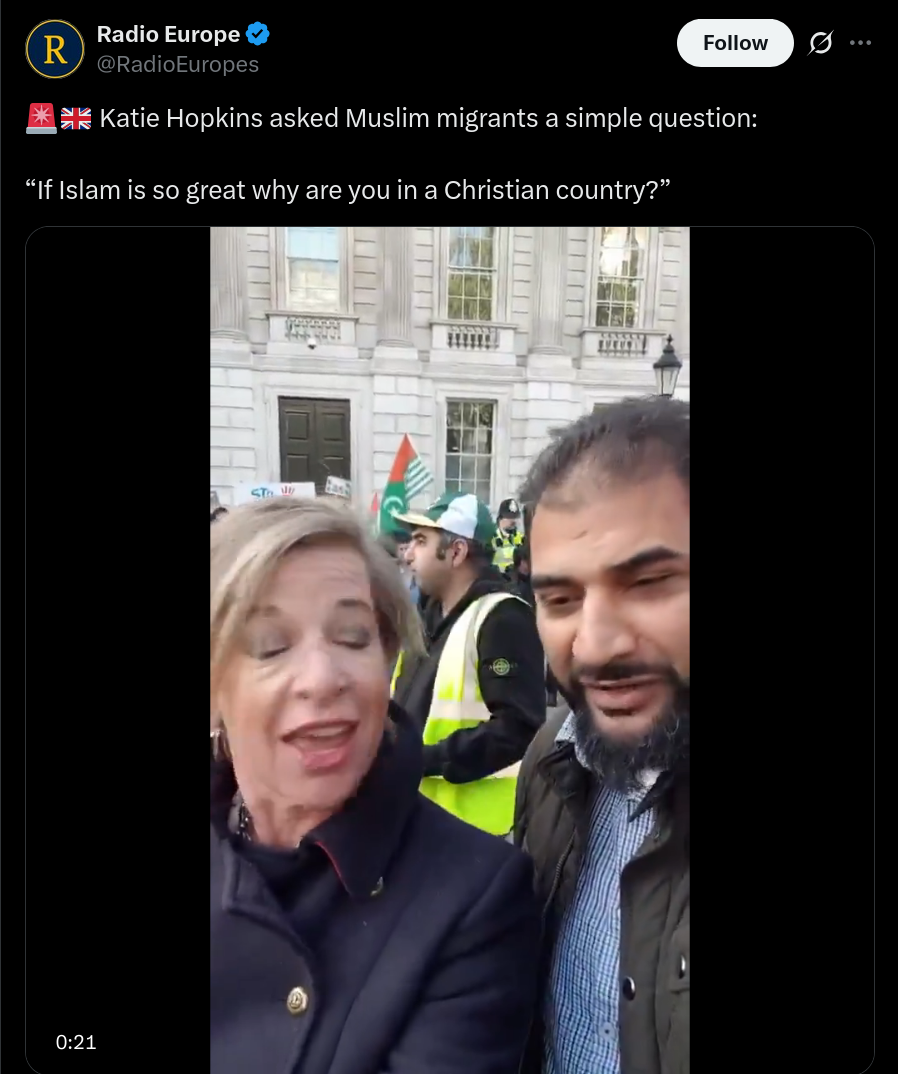Click the green and white cap in video

(449, 514)
